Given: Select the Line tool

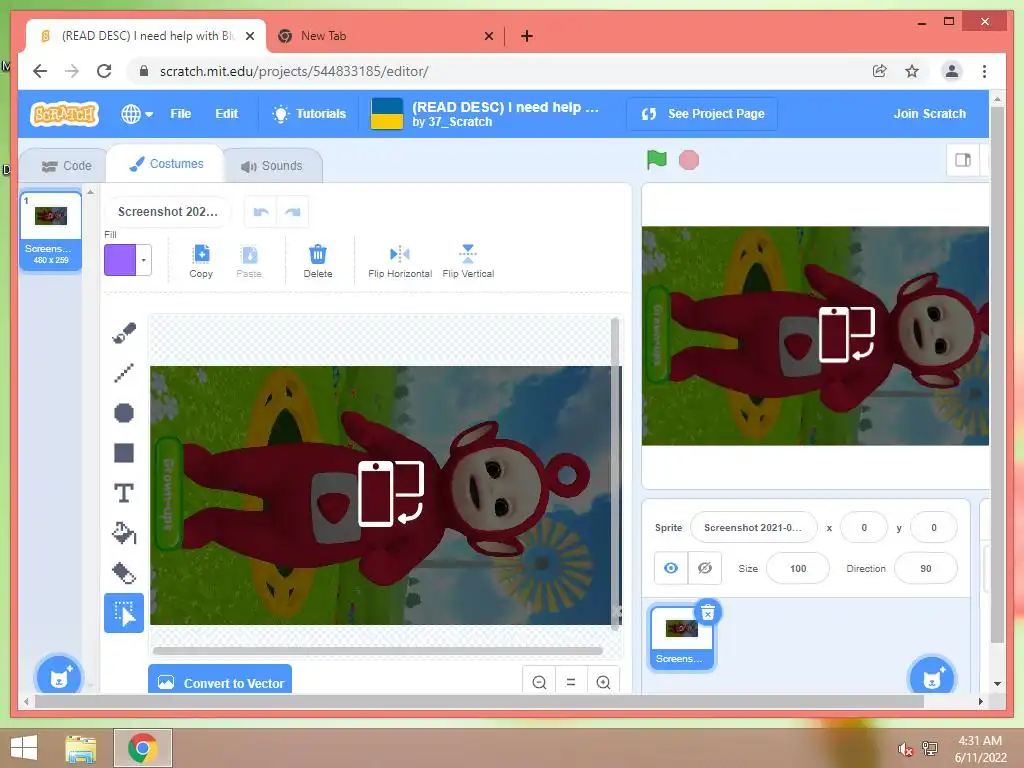Looking at the screenshot, I should point(123,373).
